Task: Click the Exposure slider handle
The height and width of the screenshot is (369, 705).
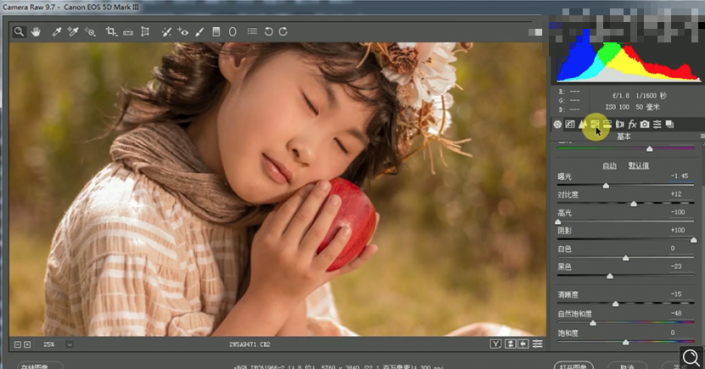Action: click(x=606, y=186)
